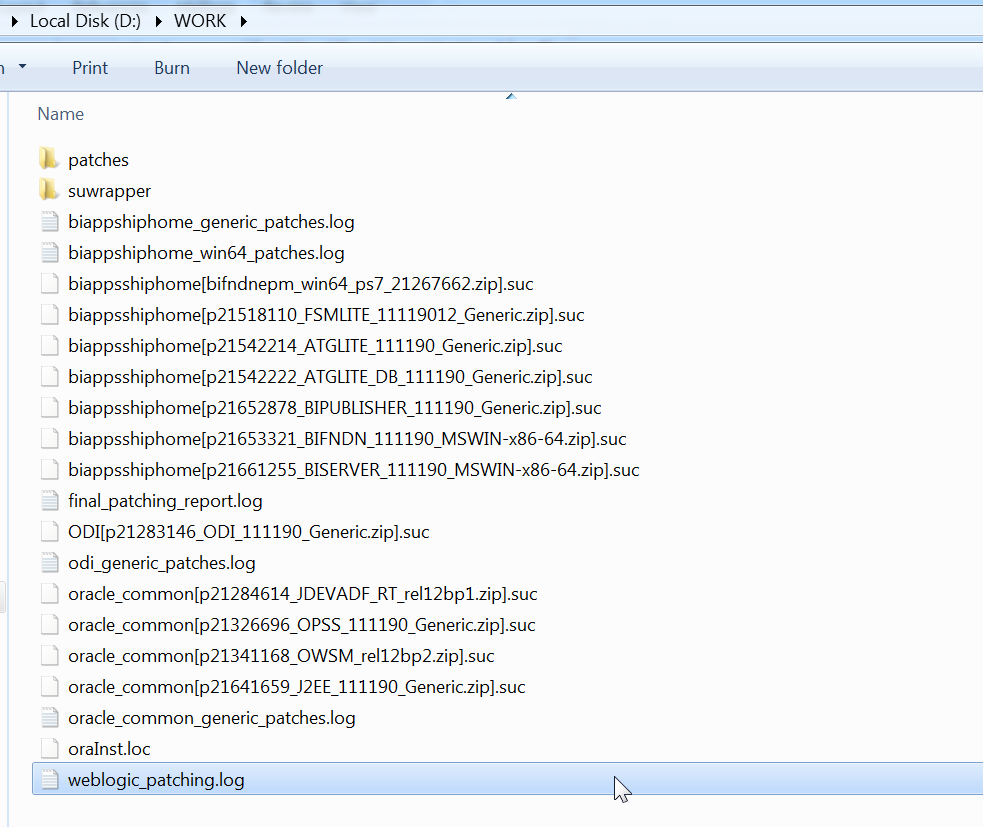Image resolution: width=983 pixels, height=827 pixels.
Task: Select file name patches
Action: pyautogui.click(x=98, y=160)
